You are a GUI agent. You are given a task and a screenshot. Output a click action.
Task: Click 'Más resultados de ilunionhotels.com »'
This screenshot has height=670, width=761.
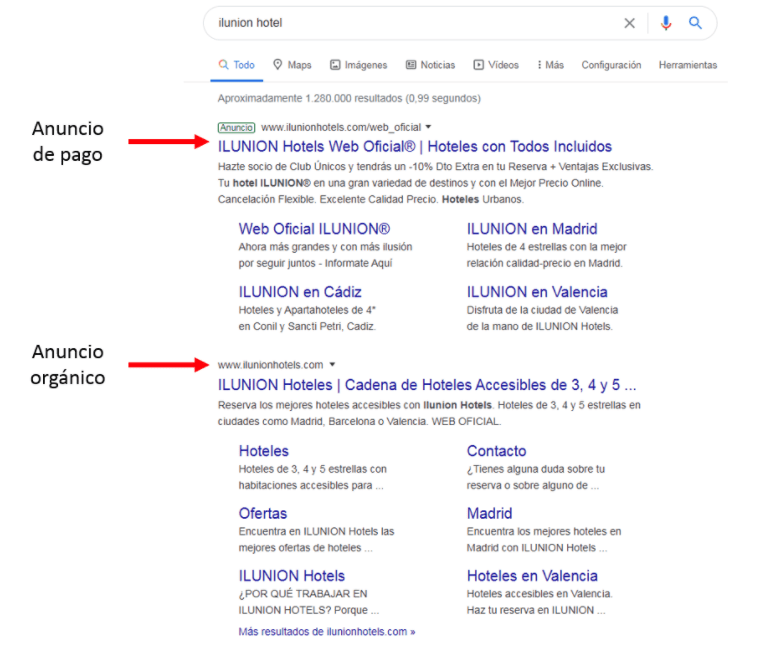tap(327, 632)
